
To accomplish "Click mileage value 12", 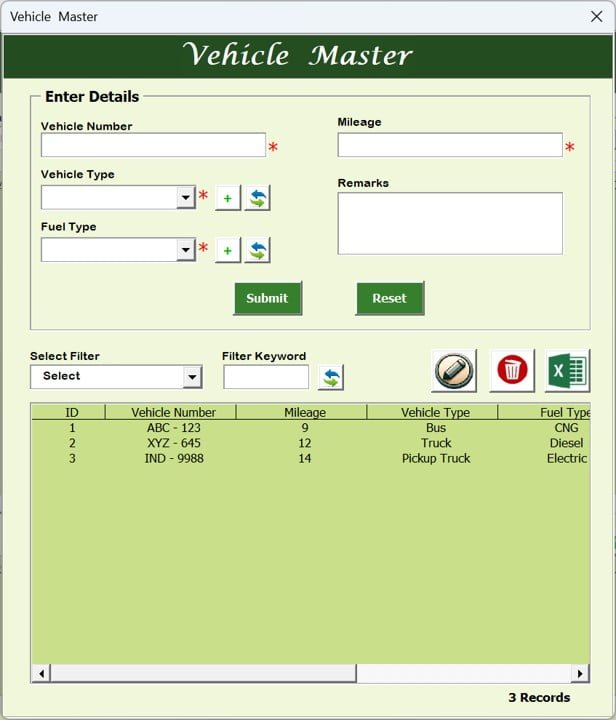I will click(305, 443).
